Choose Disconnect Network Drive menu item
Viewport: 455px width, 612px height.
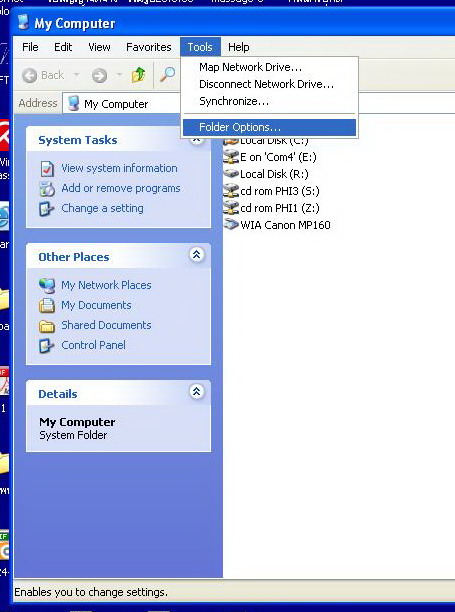pos(269,84)
